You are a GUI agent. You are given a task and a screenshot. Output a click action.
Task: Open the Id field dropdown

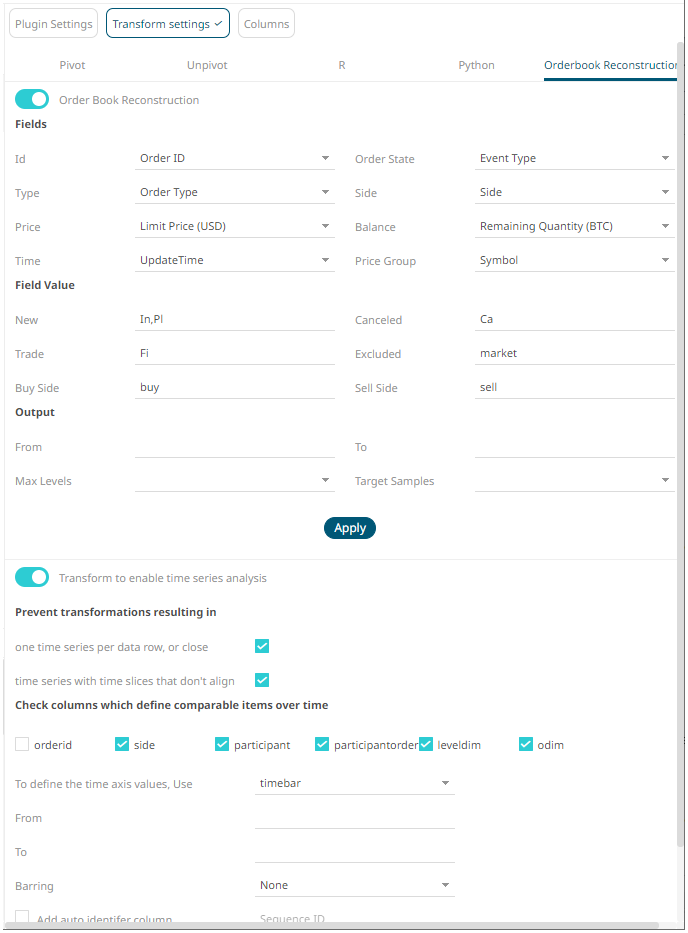click(234, 158)
